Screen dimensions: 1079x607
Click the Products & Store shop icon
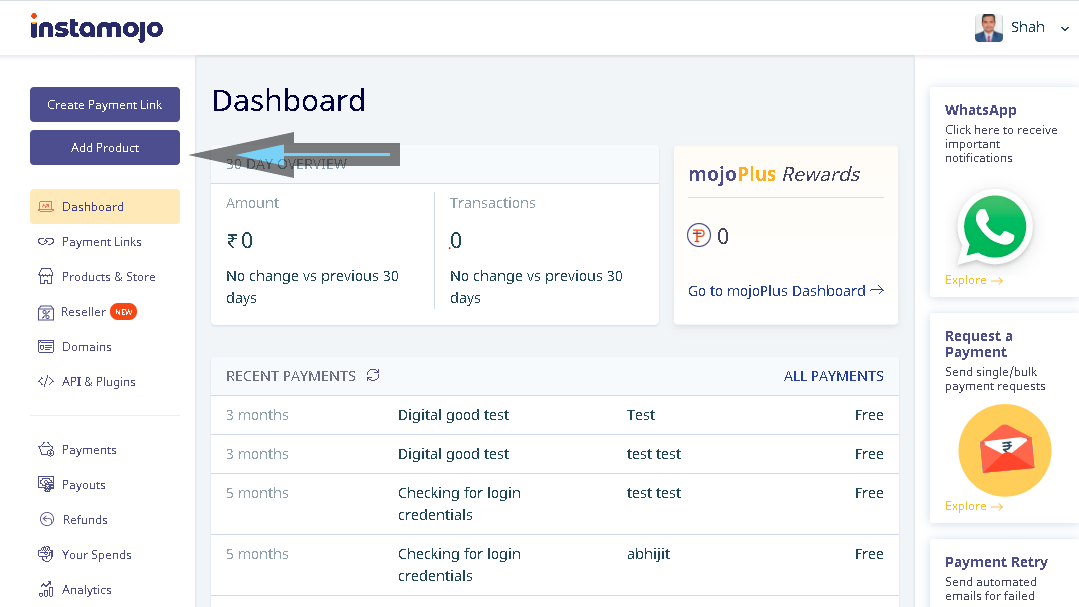pos(46,277)
